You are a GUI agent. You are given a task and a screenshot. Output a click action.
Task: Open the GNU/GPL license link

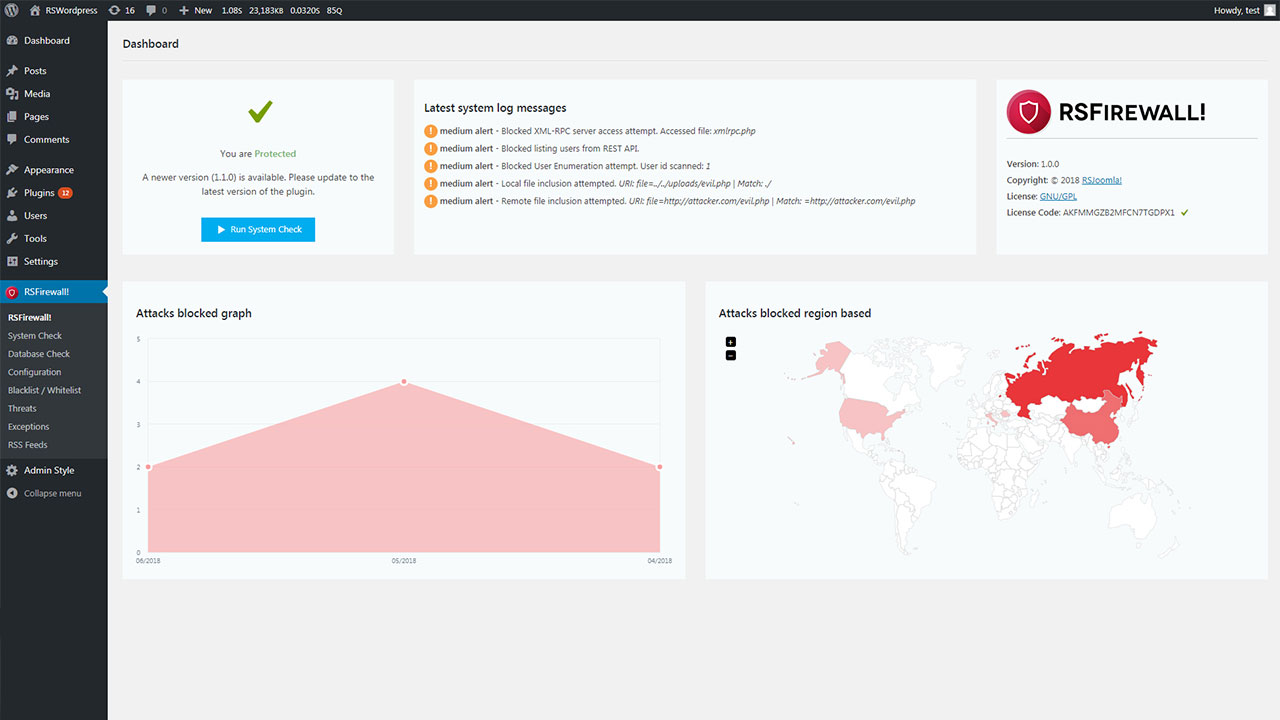click(1058, 197)
